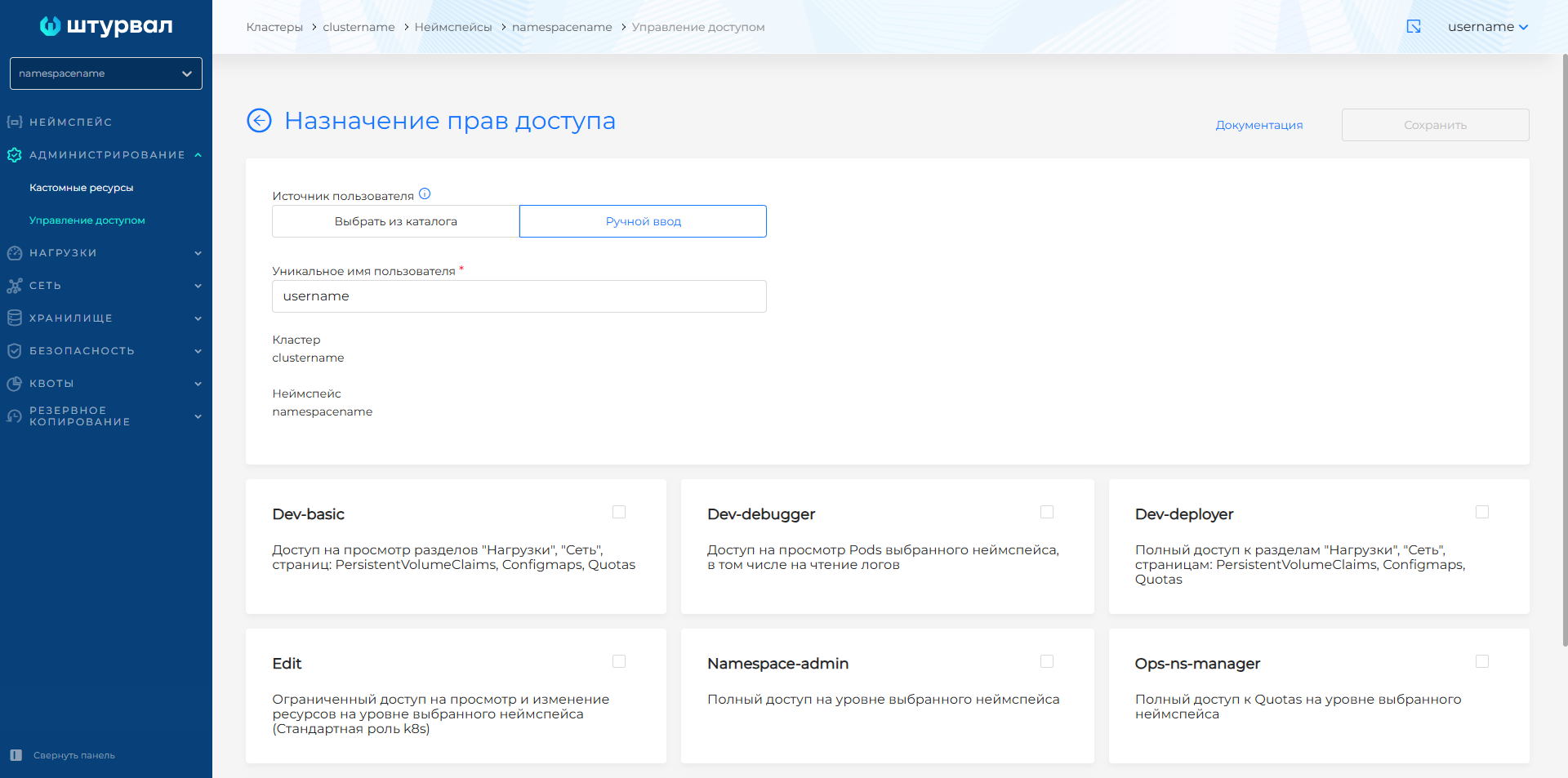This screenshot has height=778, width=1568.
Task: Tick the Dev-deployer role checkbox
Action: [1482, 512]
